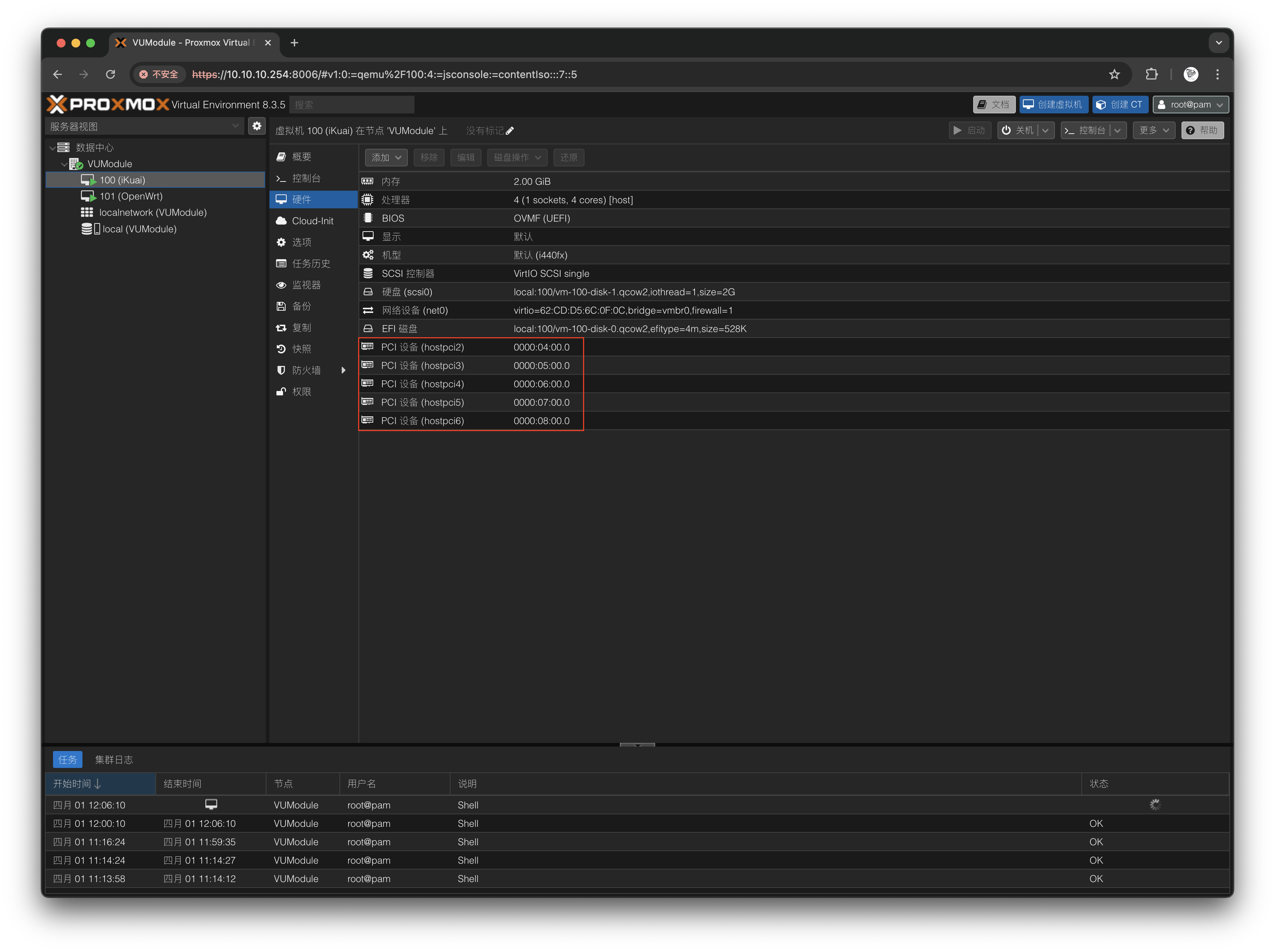Image resolution: width=1275 pixels, height=952 pixels.
Task: Click the Create VM button
Action: (x=1053, y=105)
